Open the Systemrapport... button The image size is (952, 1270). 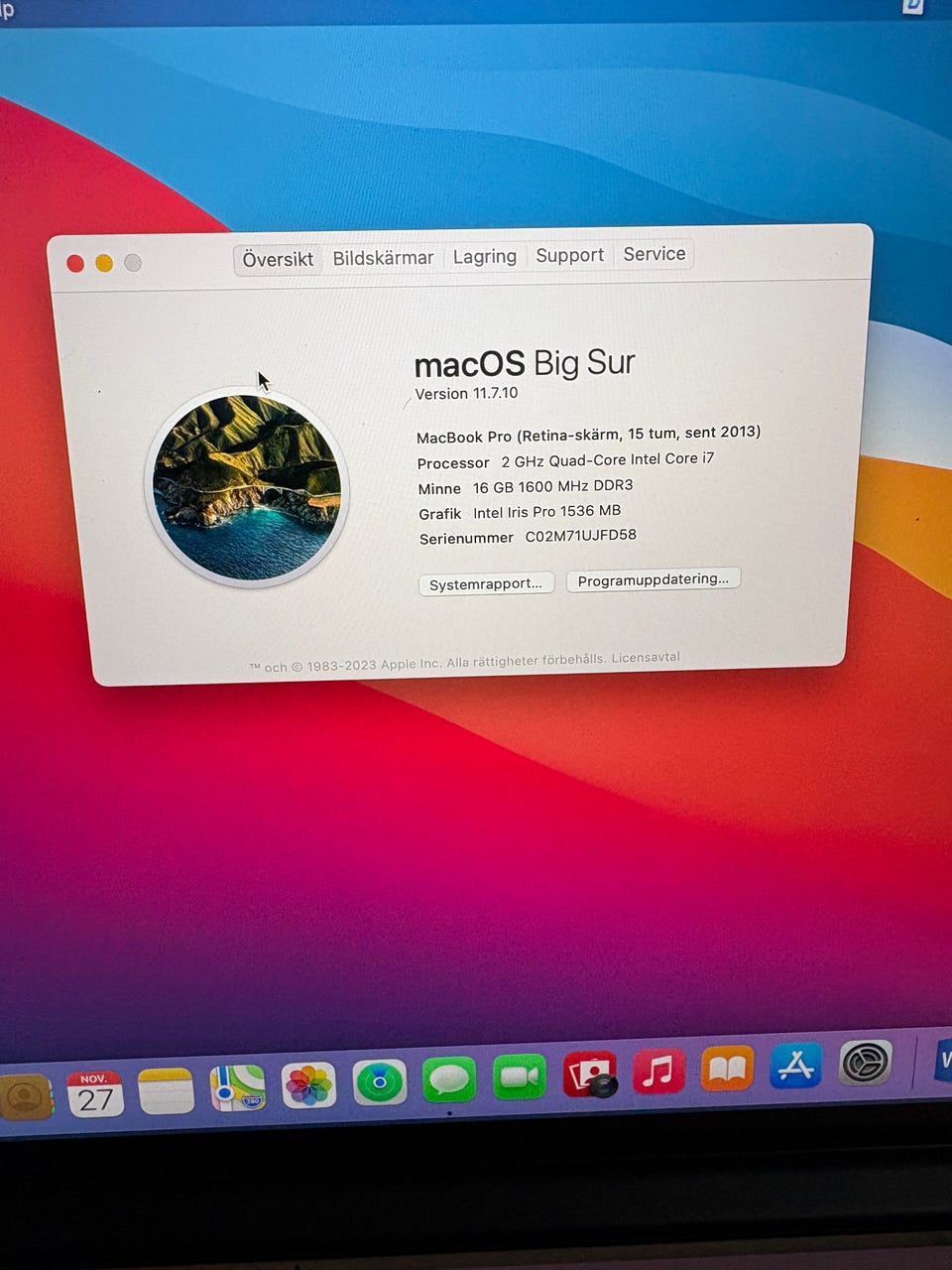486,583
